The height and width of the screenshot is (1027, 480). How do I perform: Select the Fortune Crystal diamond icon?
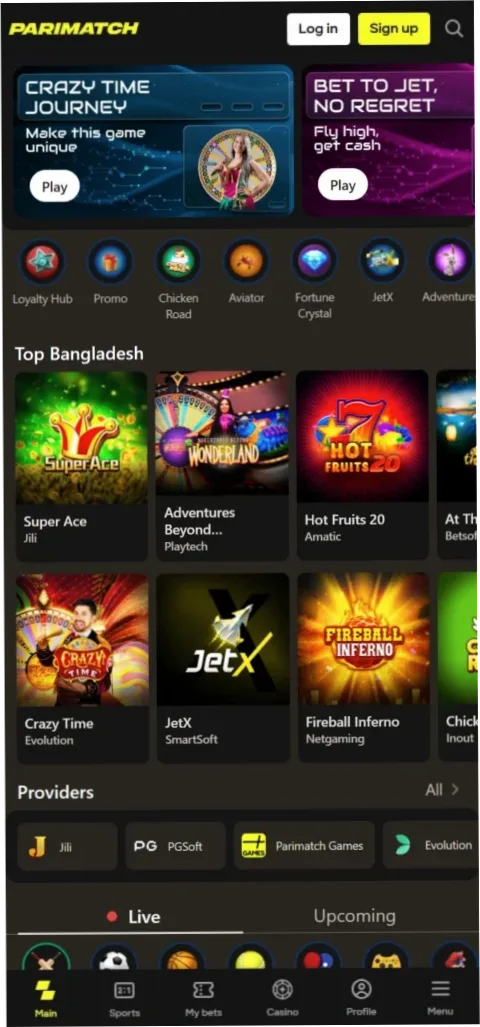pos(314,261)
